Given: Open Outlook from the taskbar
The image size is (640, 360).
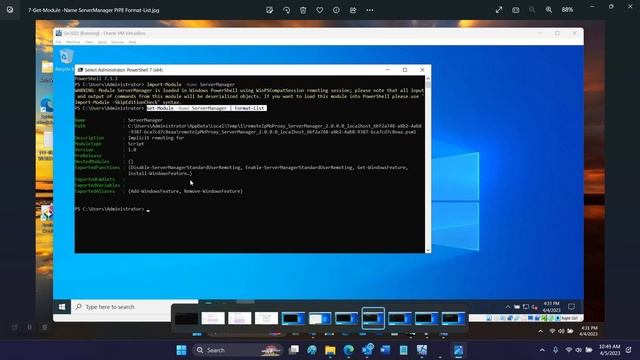Looking at the screenshot, I should (x=367, y=350).
